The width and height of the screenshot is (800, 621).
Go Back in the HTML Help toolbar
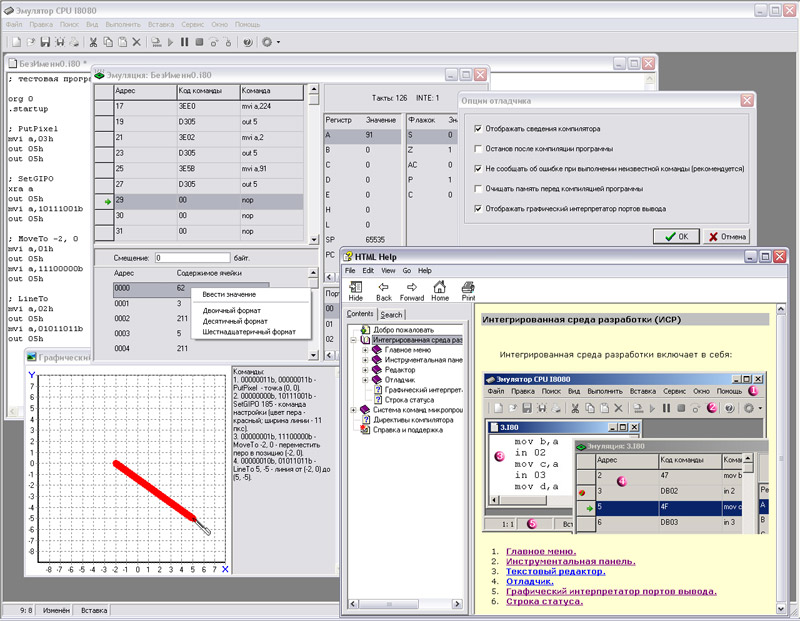click(x=384, y=291)
